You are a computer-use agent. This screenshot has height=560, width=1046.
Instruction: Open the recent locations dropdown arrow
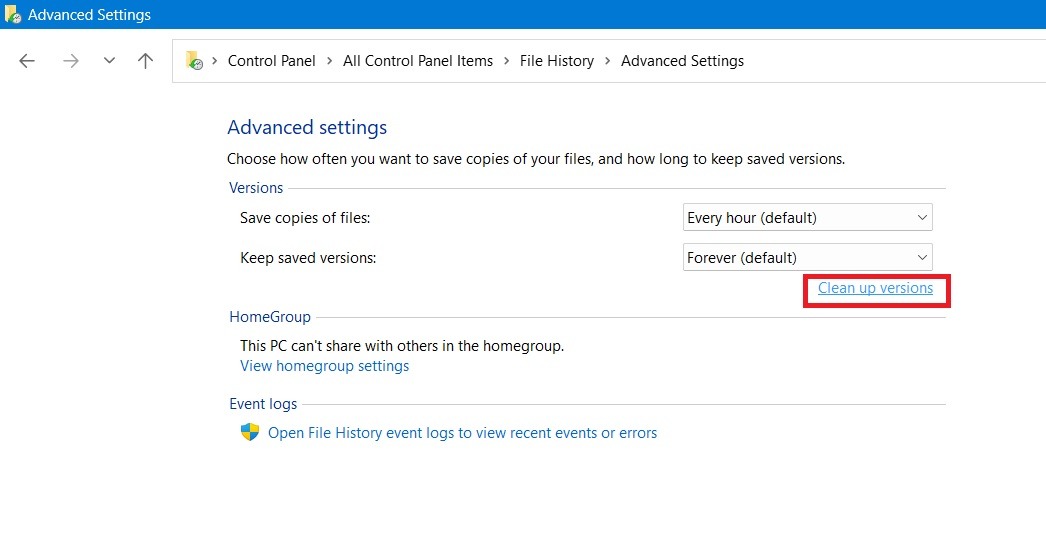coord(109,61)
